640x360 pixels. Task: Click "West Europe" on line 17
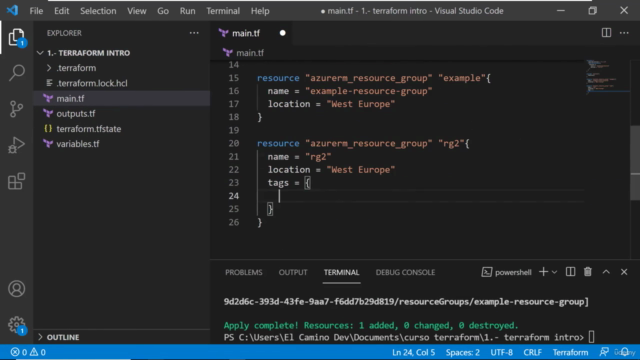[x=361, y=104]
